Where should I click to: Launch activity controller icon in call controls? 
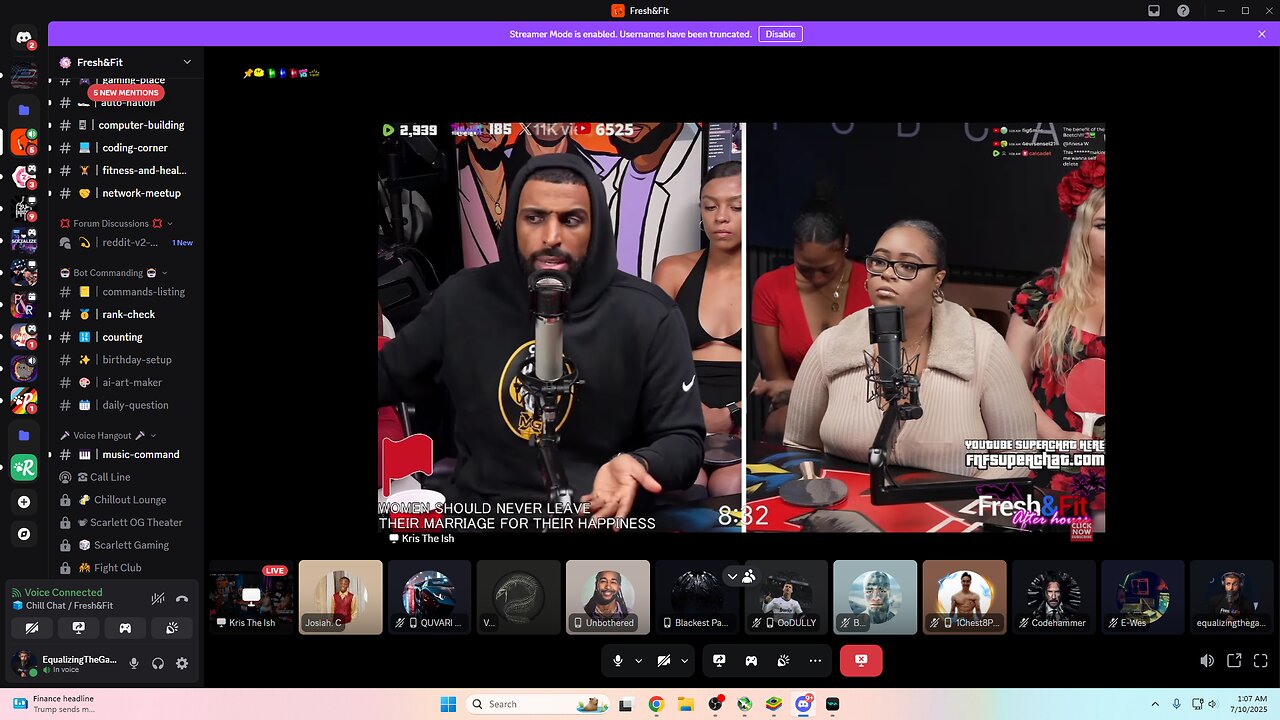[x=751, y=661]
